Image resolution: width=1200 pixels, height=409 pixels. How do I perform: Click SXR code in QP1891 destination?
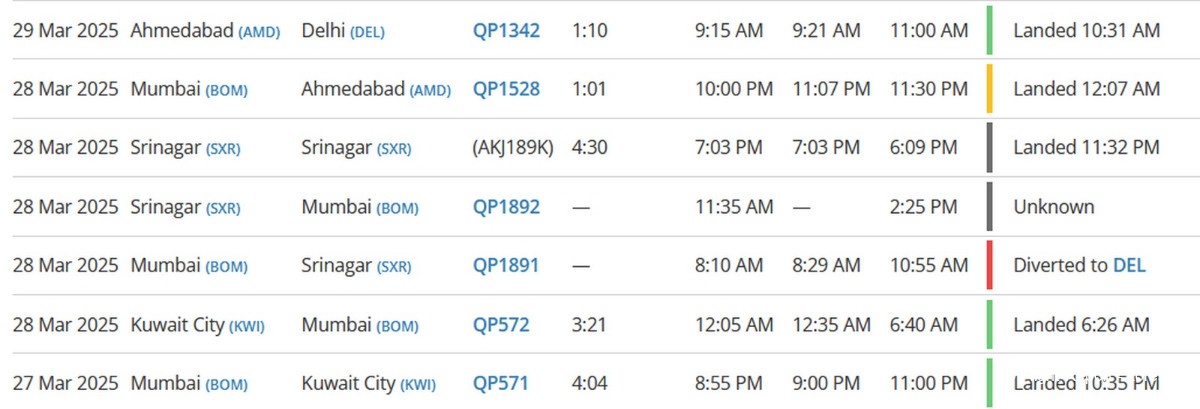[394, 267]
